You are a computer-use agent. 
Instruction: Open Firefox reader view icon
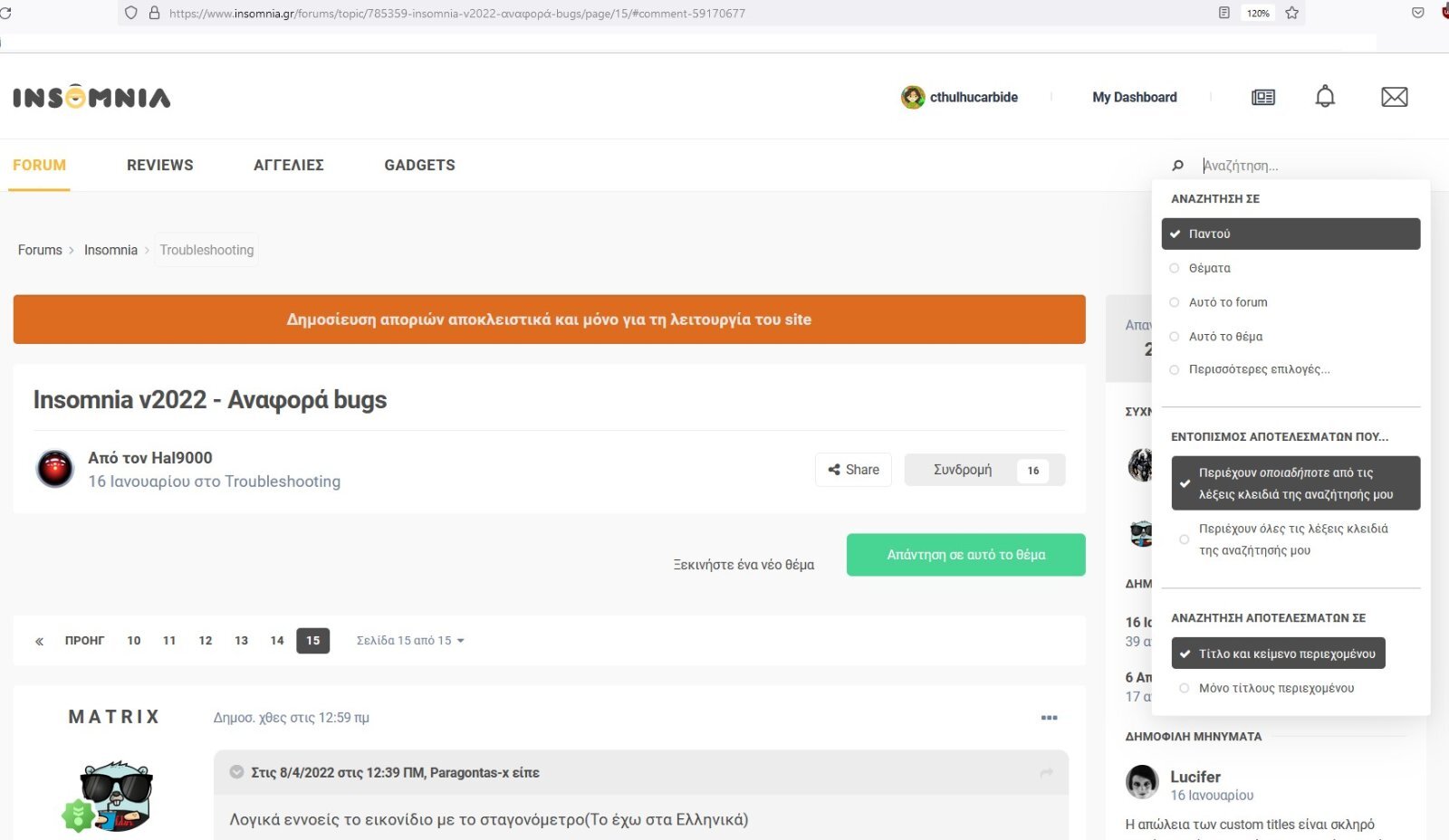pos(1224,13)
